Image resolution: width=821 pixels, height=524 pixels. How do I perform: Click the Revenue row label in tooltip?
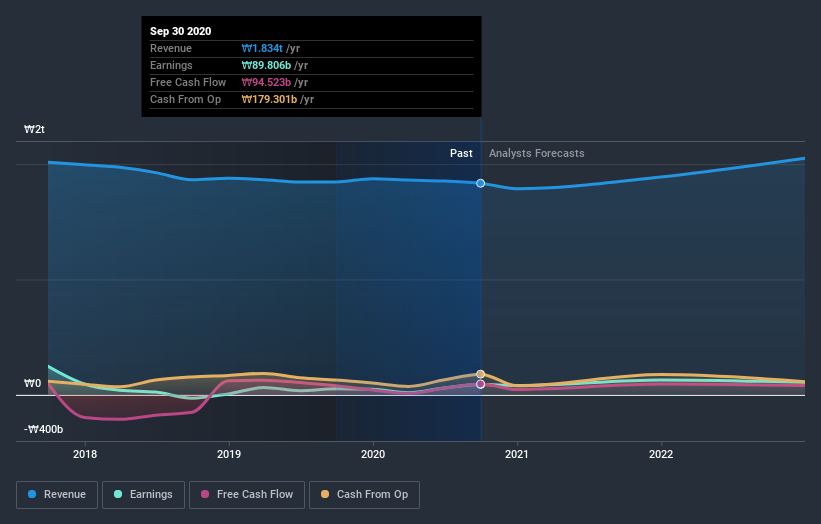coord(171,48)
